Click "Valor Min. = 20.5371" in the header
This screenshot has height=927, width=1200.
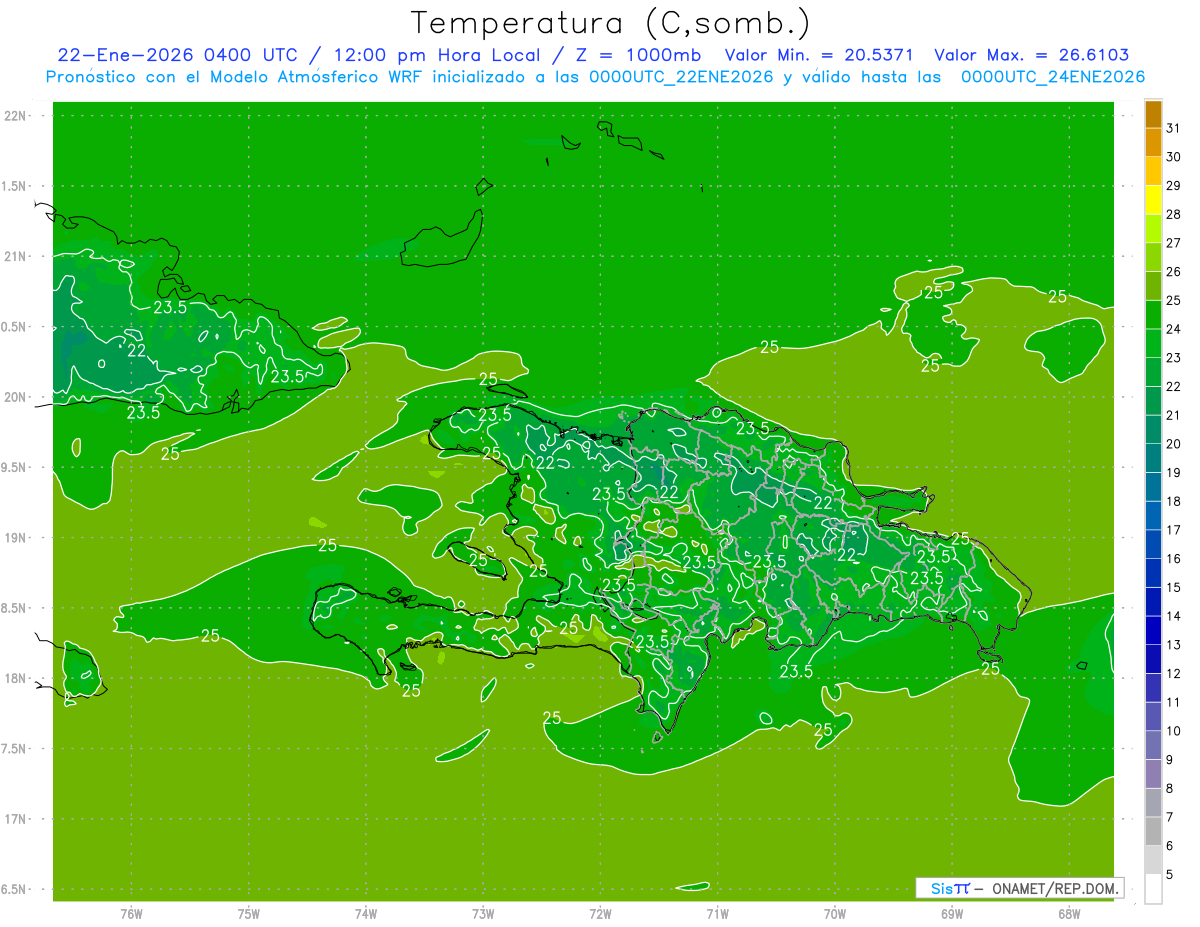coord(819,56)
